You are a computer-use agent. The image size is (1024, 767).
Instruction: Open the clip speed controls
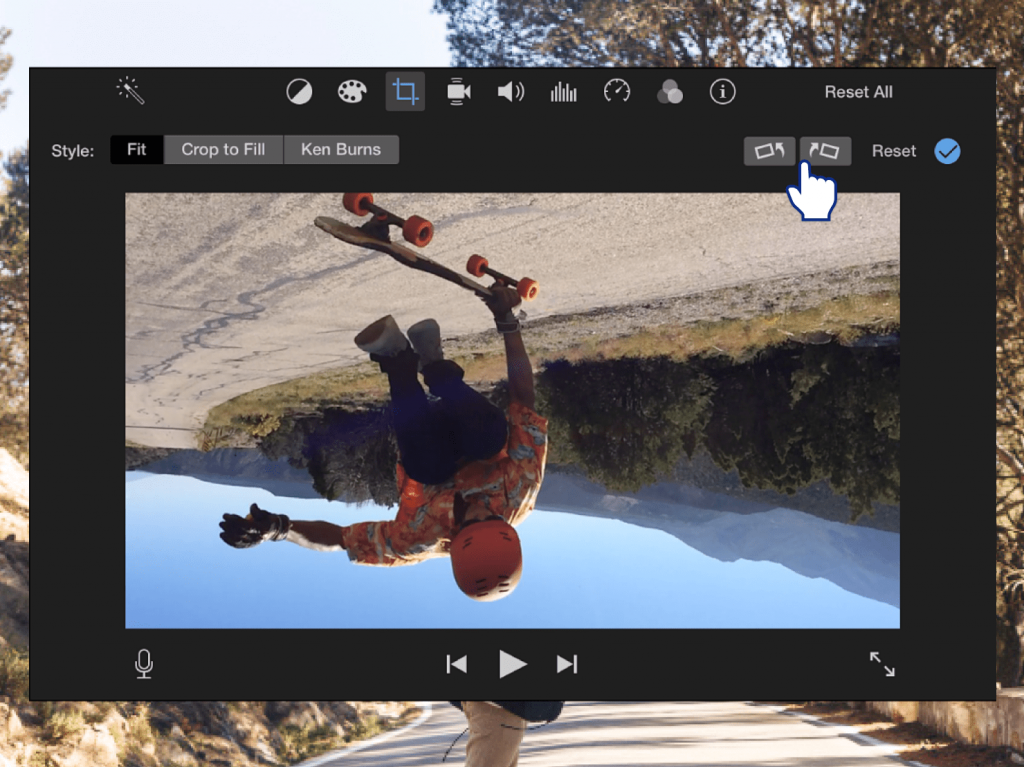[617, 92]
